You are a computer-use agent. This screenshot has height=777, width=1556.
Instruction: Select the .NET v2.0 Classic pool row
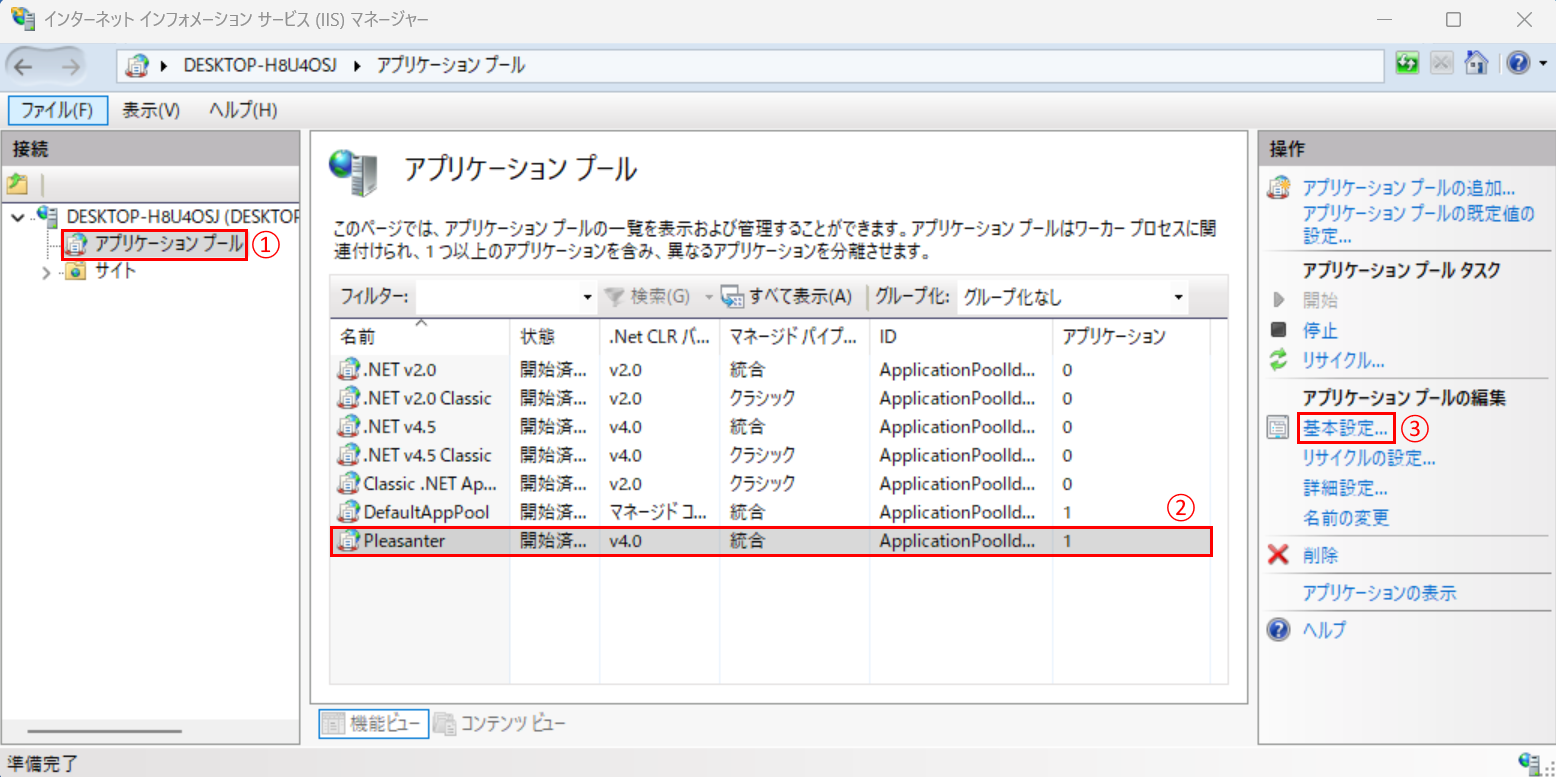point(771,398)
